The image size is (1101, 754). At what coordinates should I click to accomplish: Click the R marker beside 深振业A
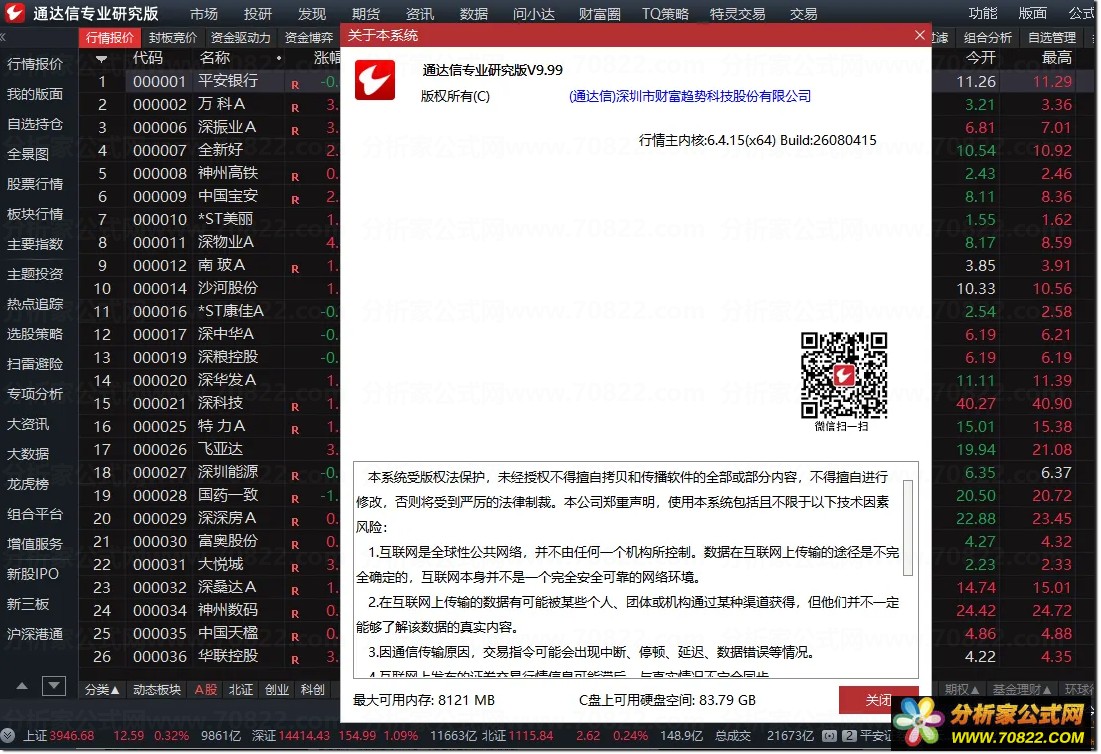pyautogui.click(x=295, y=131)
